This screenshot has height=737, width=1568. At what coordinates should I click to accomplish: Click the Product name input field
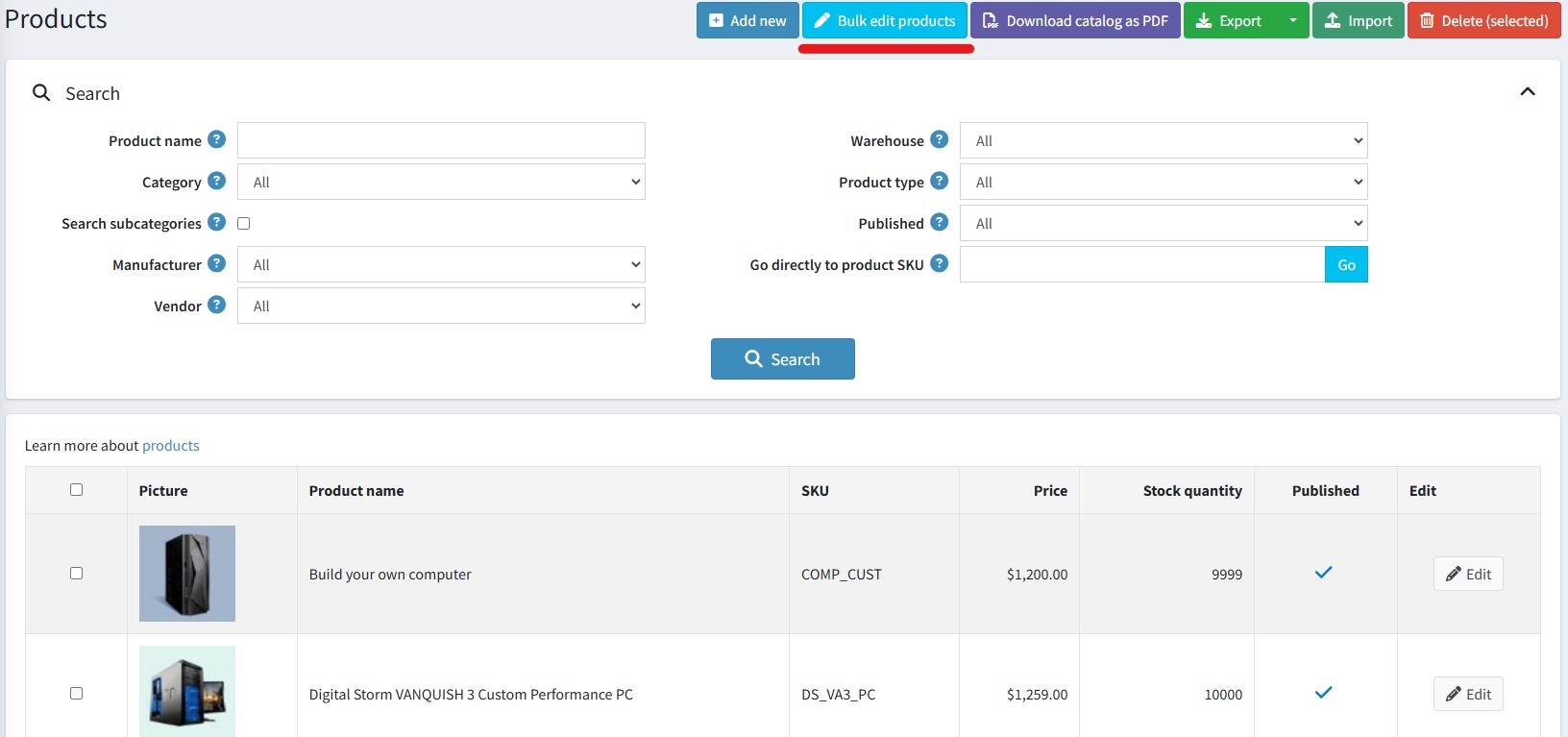[x=441, y=140]
